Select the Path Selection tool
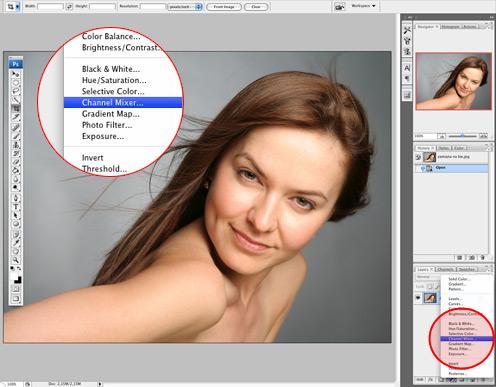 click(x=15, y=215)
